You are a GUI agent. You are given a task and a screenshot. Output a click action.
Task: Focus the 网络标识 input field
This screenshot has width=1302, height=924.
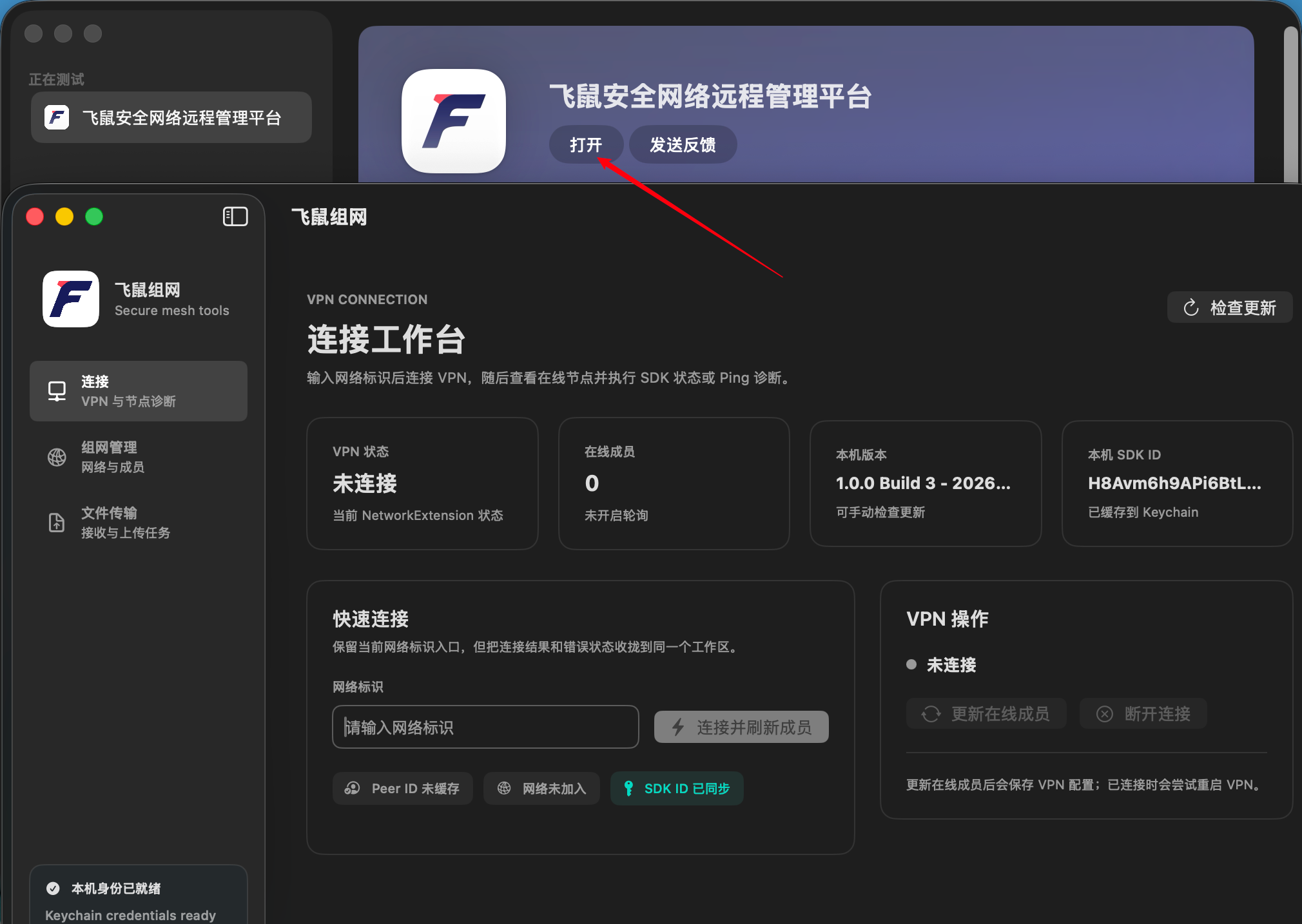[x=485, y=727]
